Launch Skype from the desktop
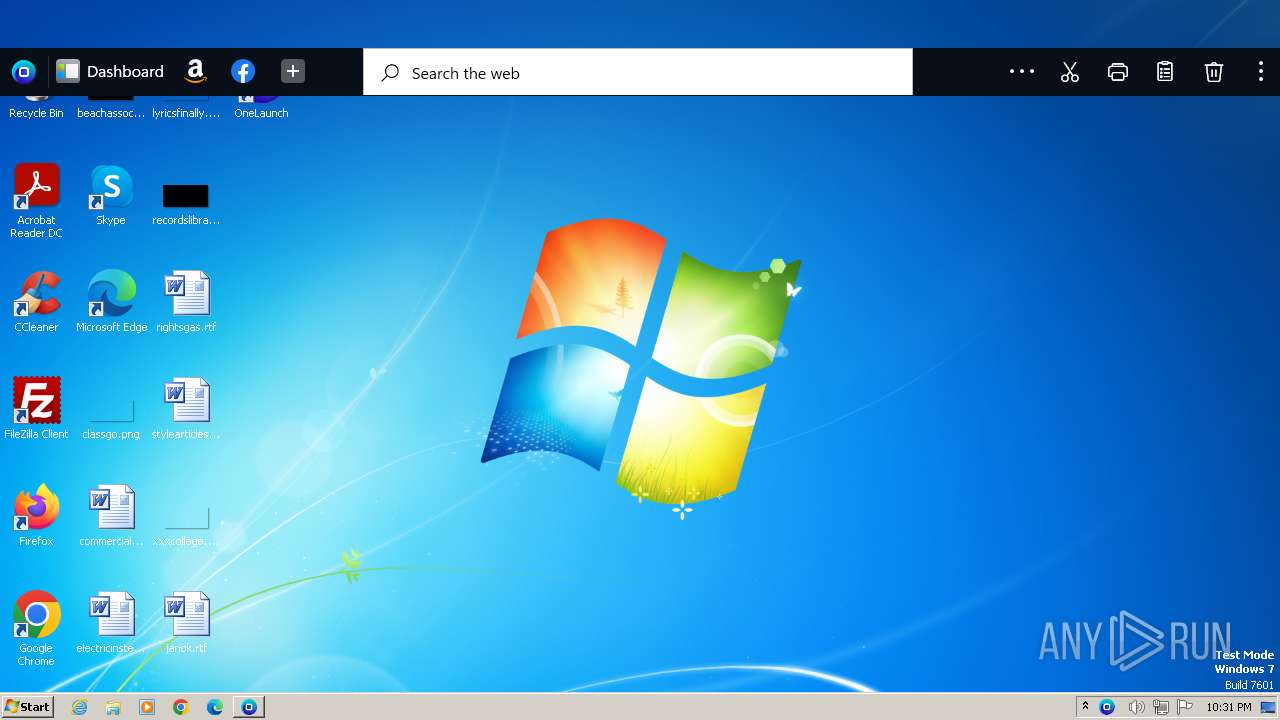Screen dimensions: 1280x720 click(x=111, y=196)
